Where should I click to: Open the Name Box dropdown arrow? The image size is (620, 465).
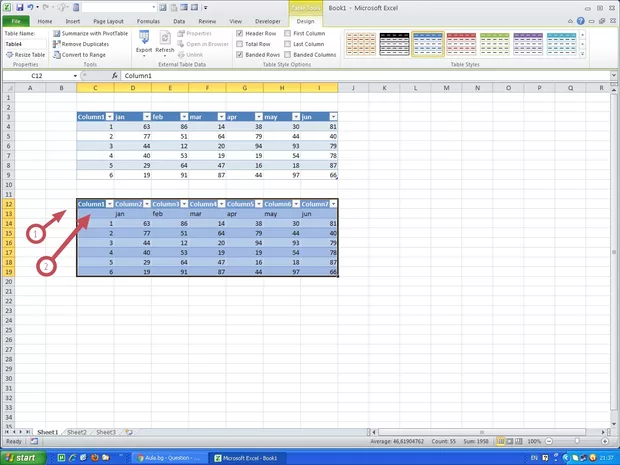click(x=75, y=76)
